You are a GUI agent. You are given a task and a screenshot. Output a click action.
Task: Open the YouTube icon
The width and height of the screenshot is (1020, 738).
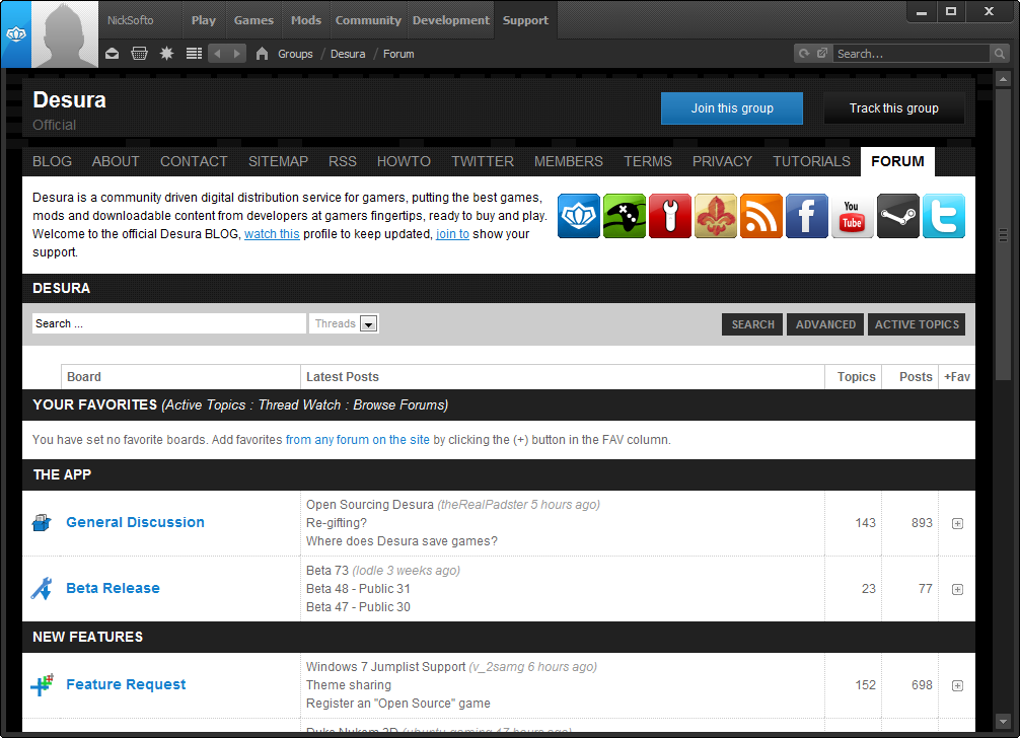pos(852,216)
